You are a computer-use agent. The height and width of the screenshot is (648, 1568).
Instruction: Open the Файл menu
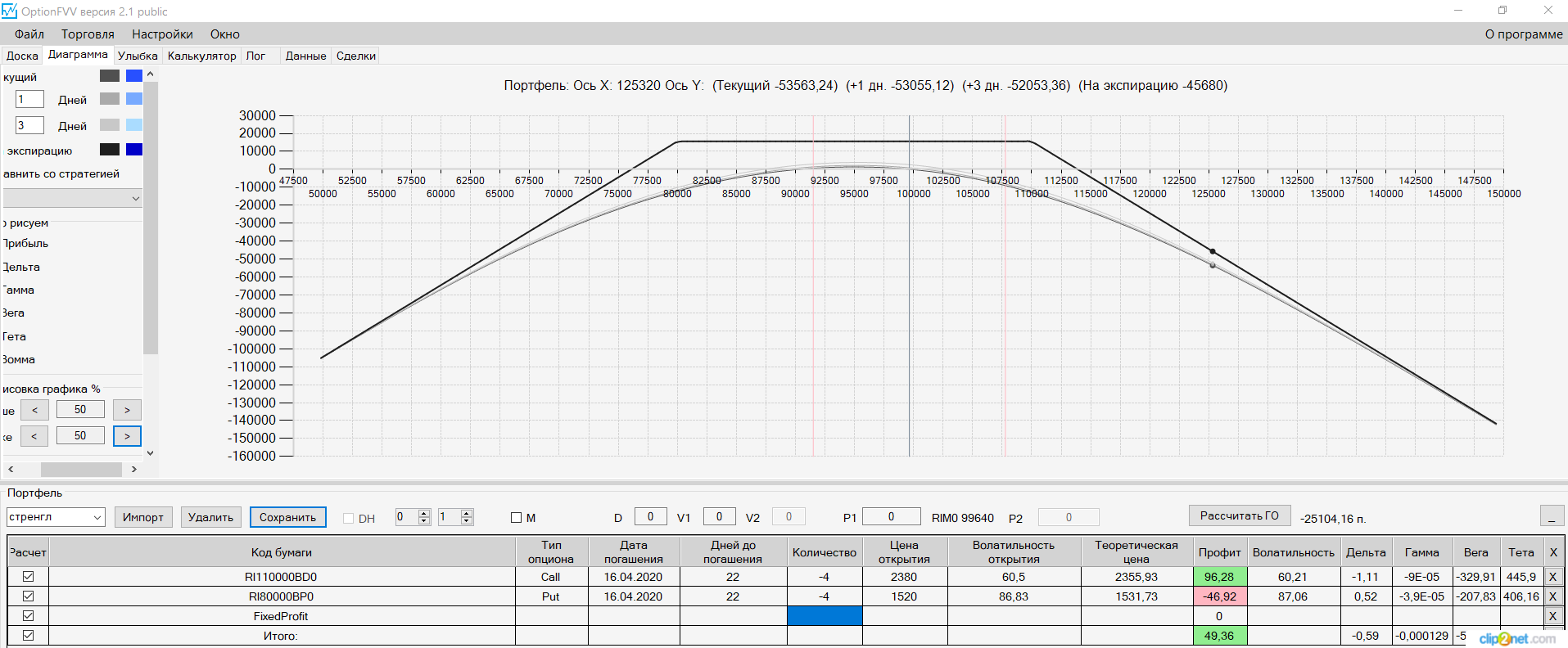(x=29, y=34)
